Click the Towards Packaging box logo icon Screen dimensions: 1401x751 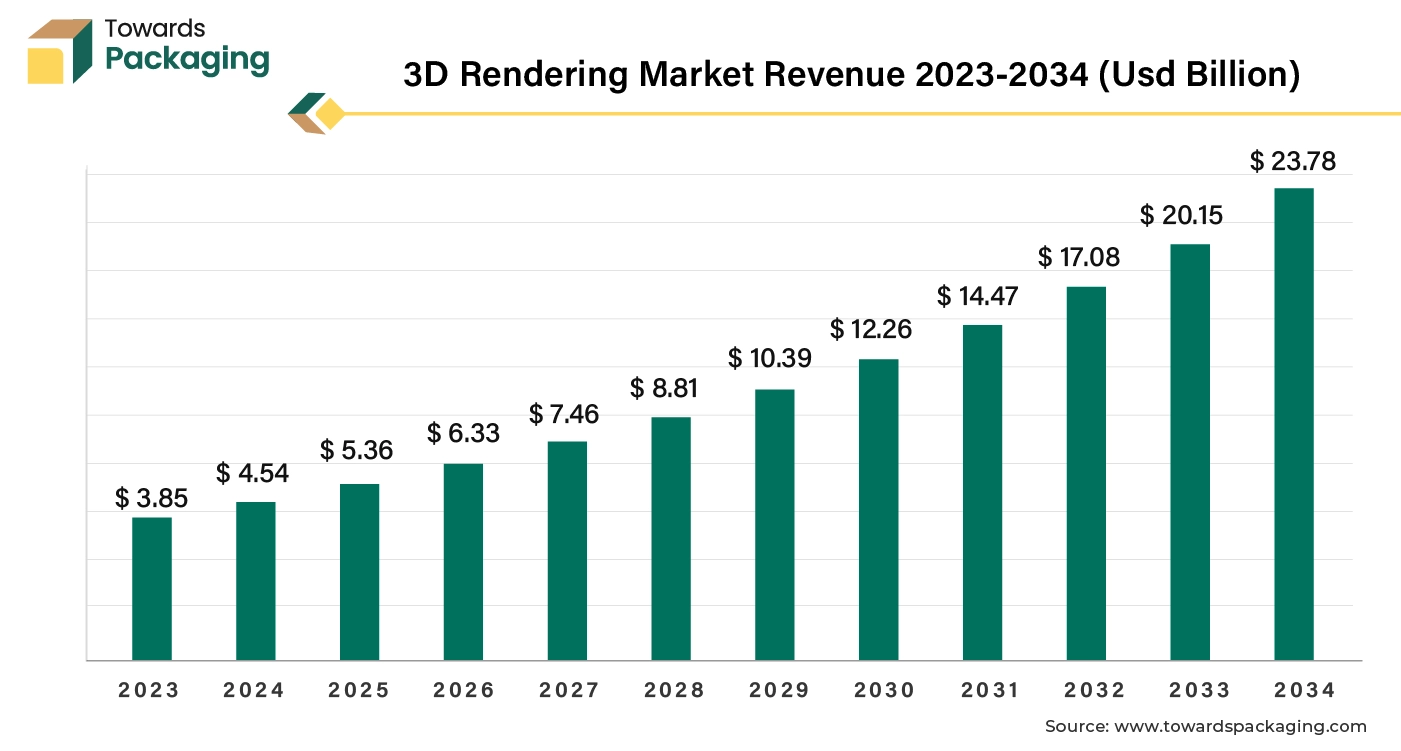[60, 50]
